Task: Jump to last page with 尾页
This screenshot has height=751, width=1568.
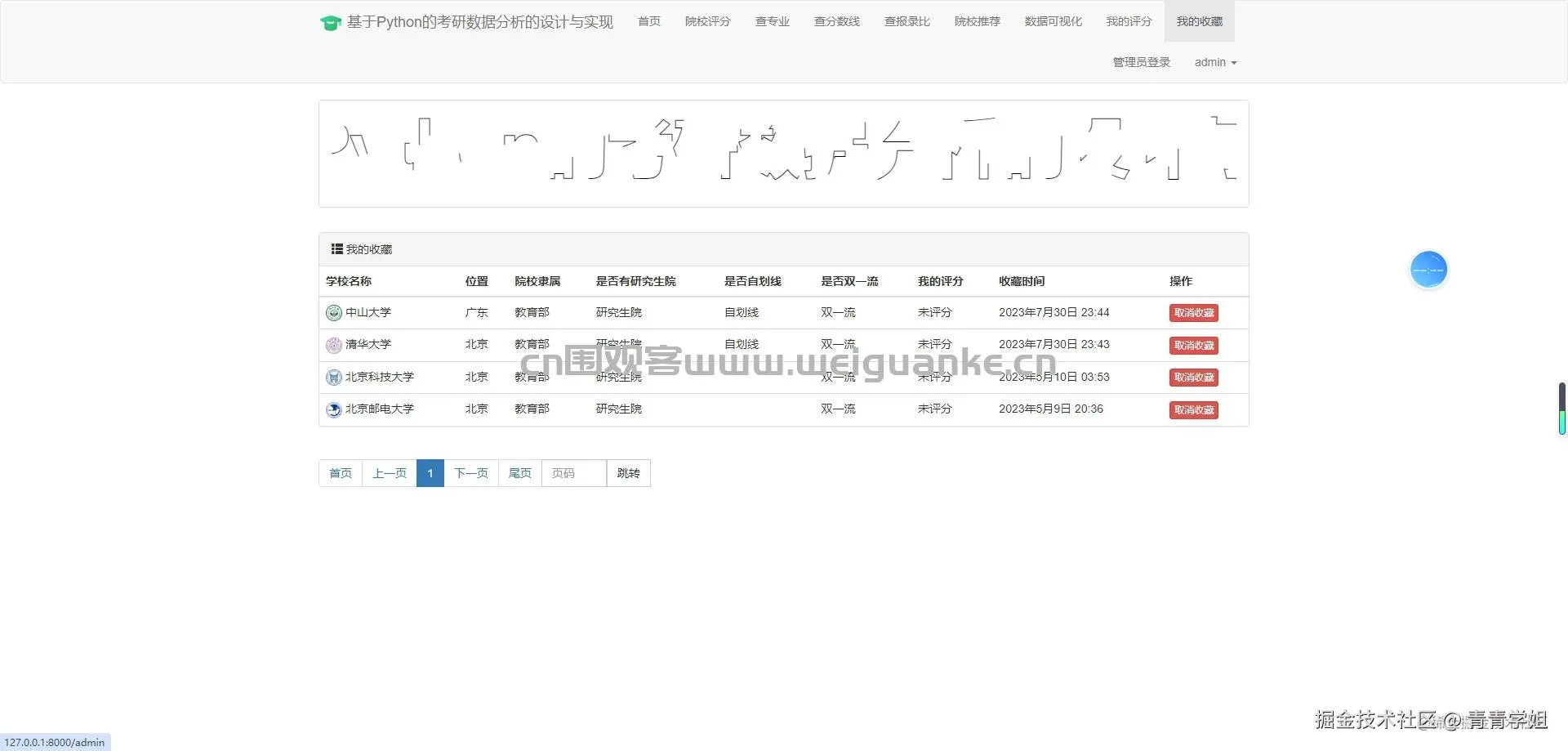Action: coord(520,473)
